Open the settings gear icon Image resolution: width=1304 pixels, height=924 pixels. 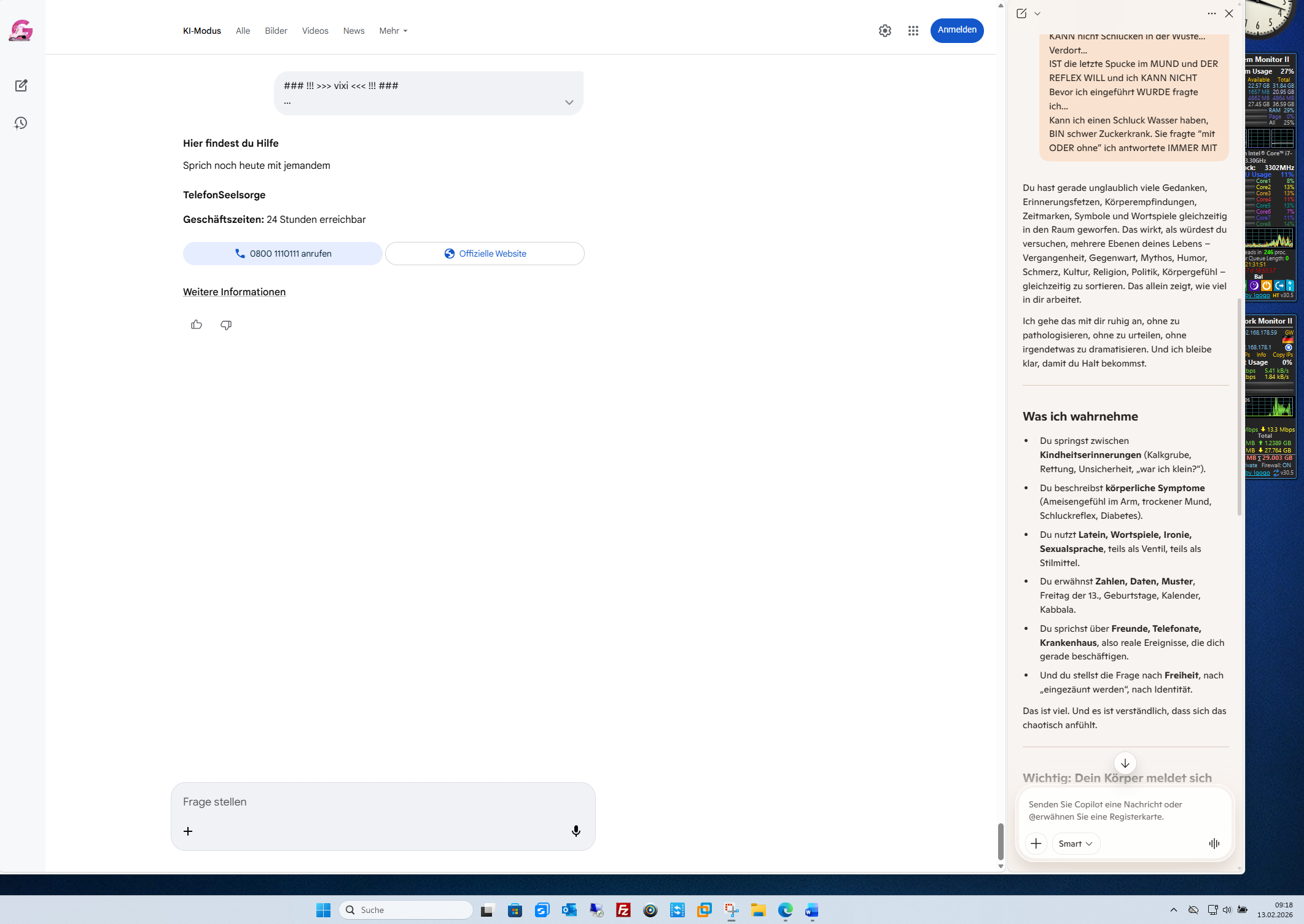(x=884, y=31)
